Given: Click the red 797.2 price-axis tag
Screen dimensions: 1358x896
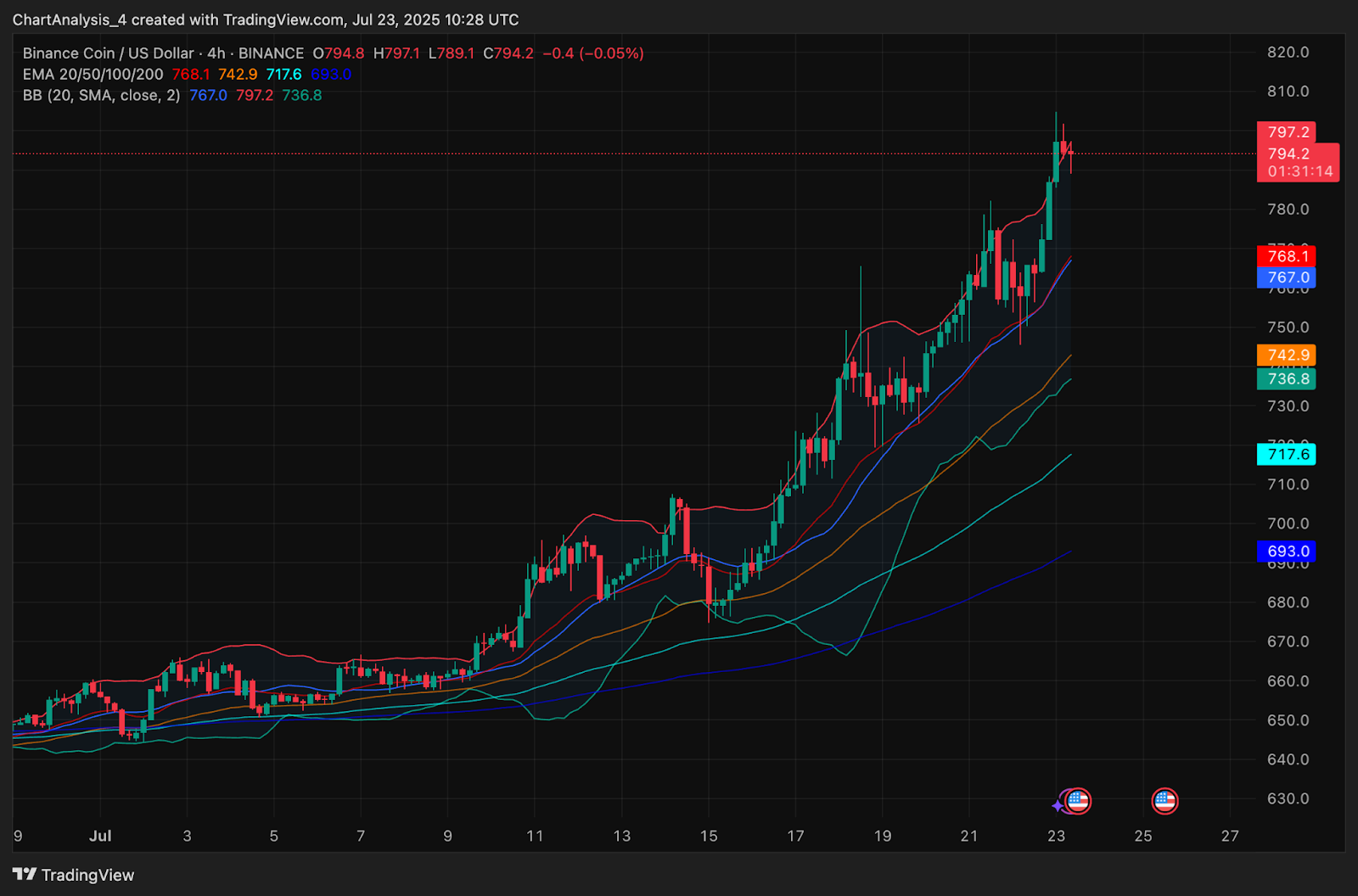Looking at the screenshot, I should pyautogui.click(x=1287, y=132).
